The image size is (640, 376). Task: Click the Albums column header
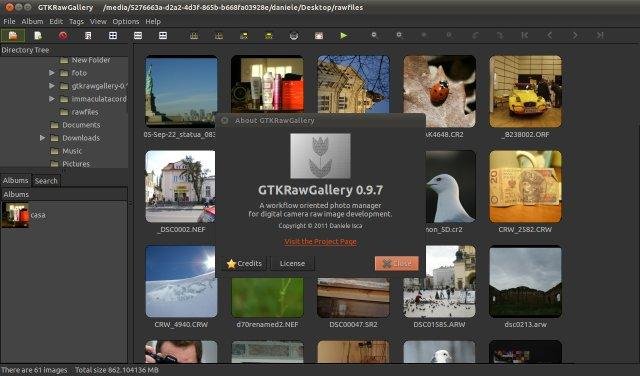(64, 194)
